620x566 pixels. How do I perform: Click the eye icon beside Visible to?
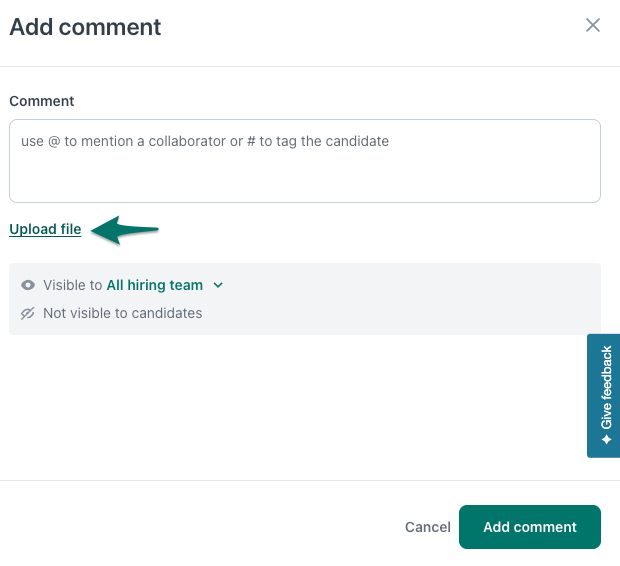point(28,285)
